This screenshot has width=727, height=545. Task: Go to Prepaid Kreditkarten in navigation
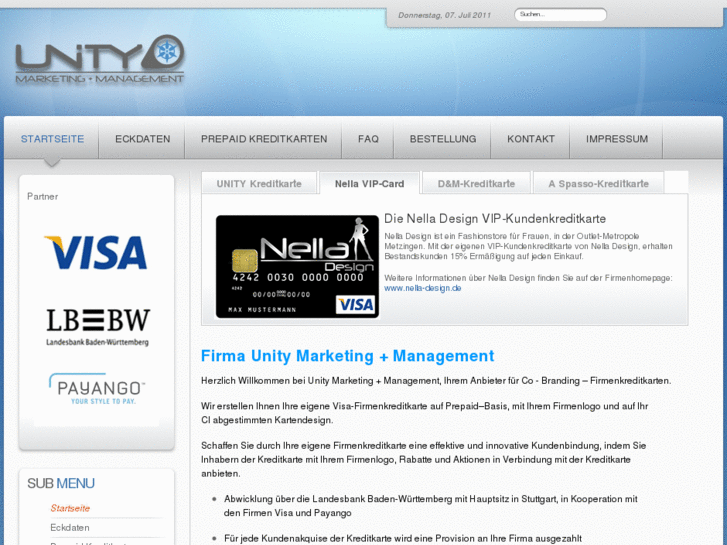click(264, 139)
